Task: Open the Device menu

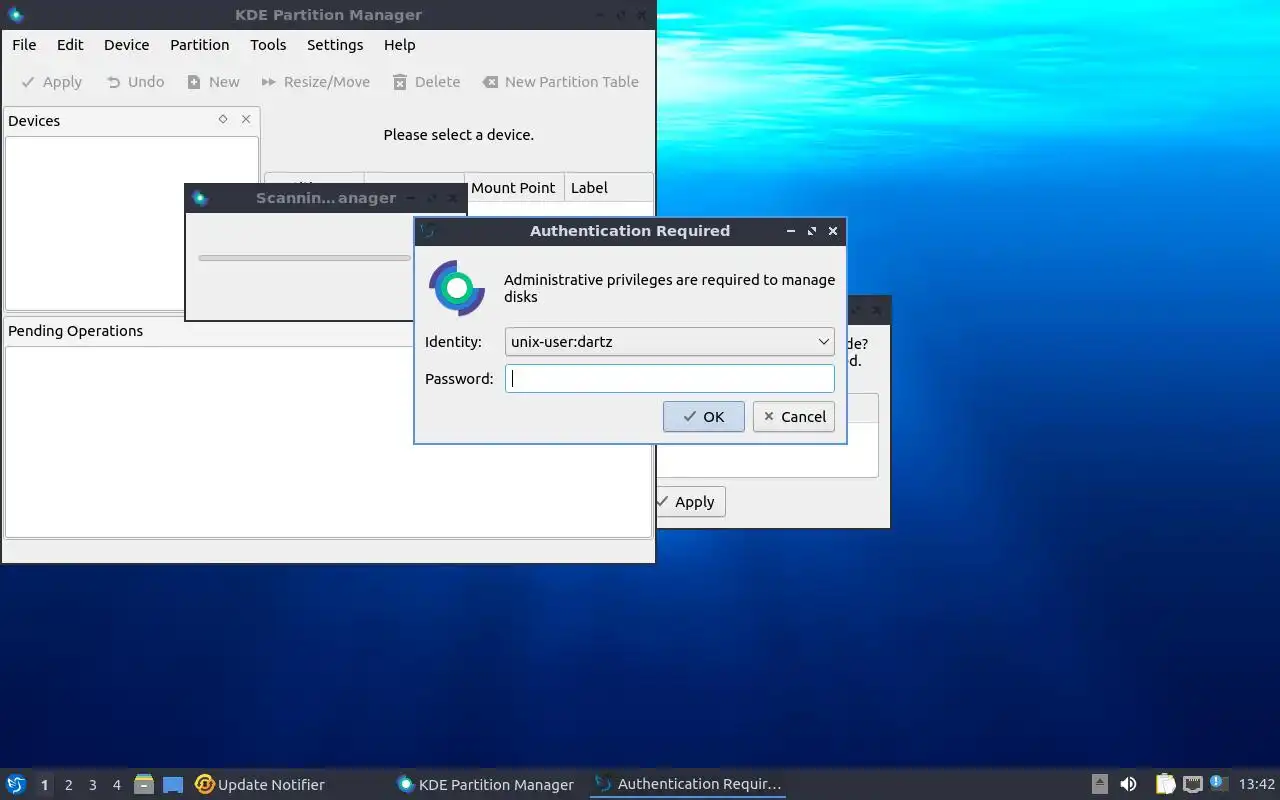Action: [126, 45]
